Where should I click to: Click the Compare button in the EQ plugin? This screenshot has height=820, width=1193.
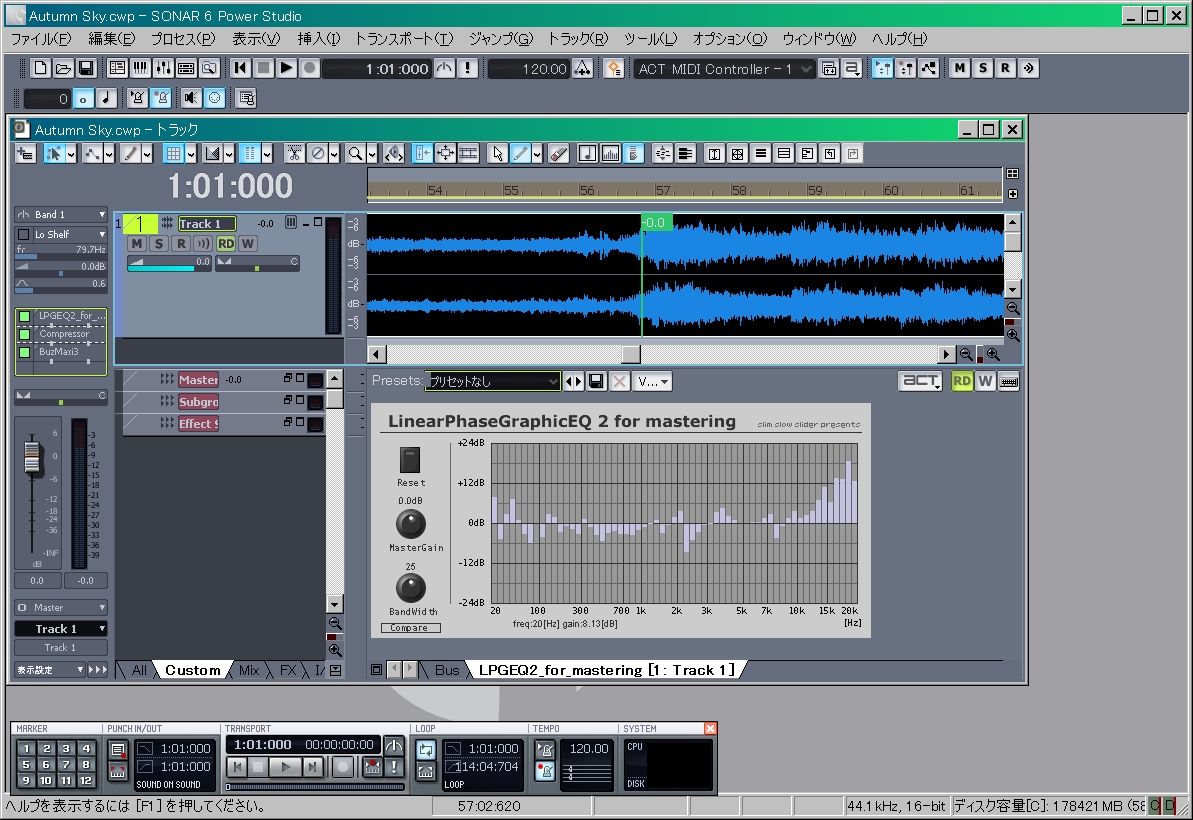pos(410,628)
